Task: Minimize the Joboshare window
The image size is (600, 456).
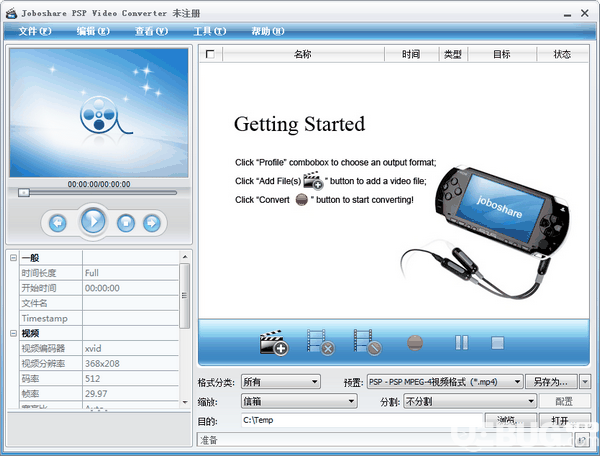Action: coord(567,14)
